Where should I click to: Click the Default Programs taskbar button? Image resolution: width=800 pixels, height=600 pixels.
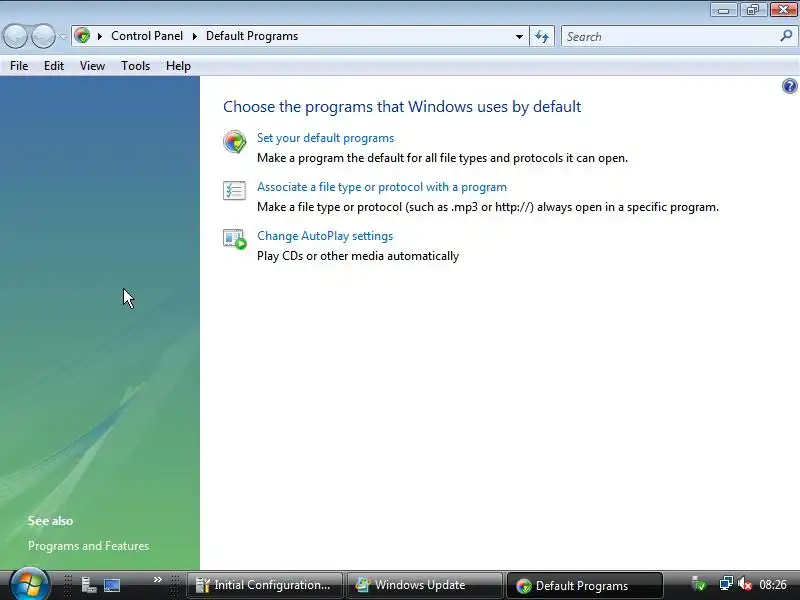click(x=585, y=586)
